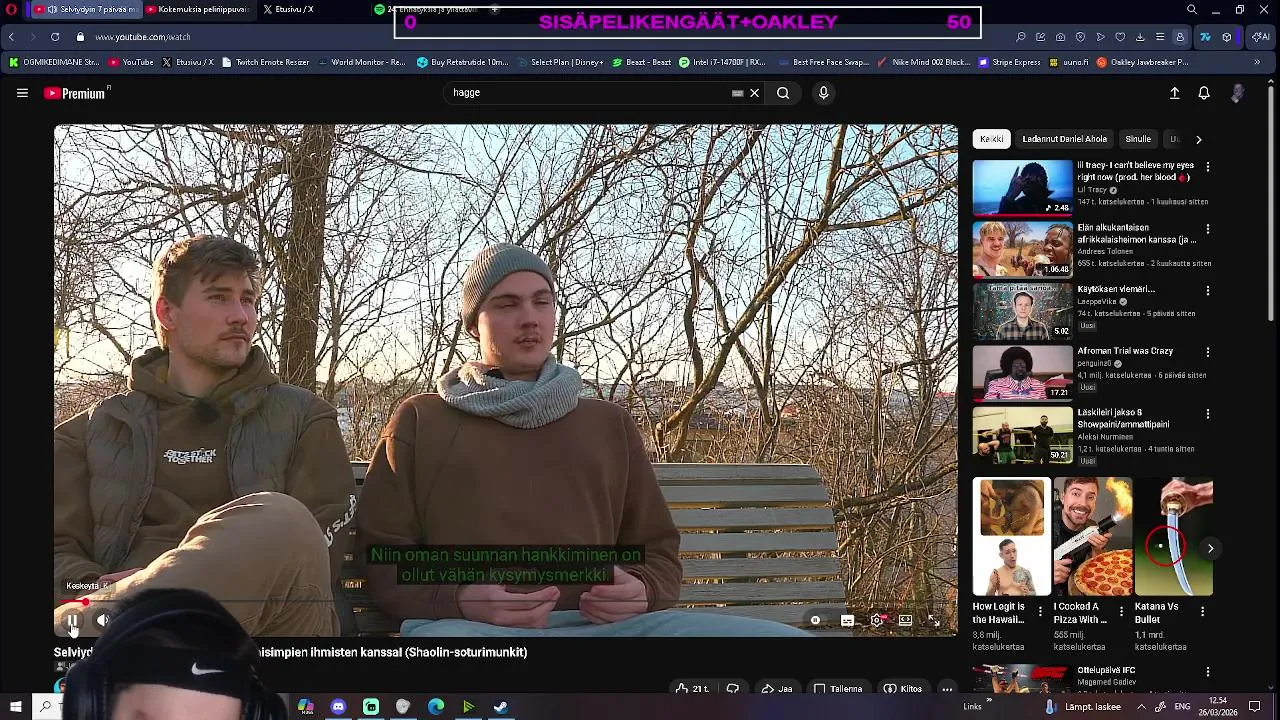
Task: Open Microsoft Edge from the taskbar
Action: click(x=436, y=707)
